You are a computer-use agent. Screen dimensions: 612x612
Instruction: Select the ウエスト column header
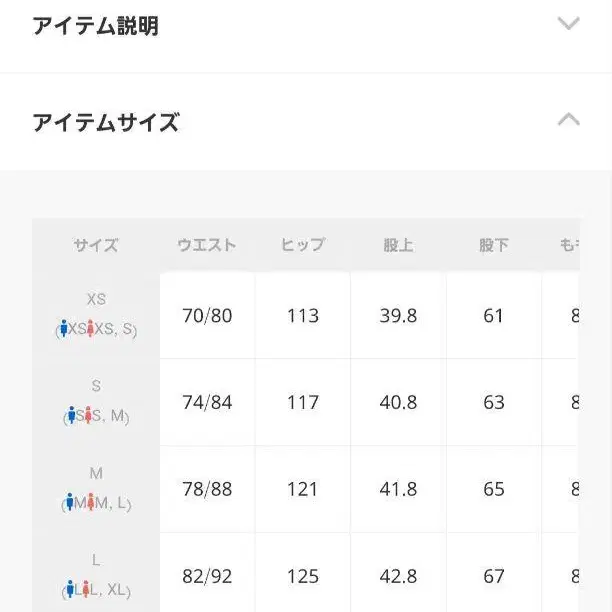coord(207,245)
